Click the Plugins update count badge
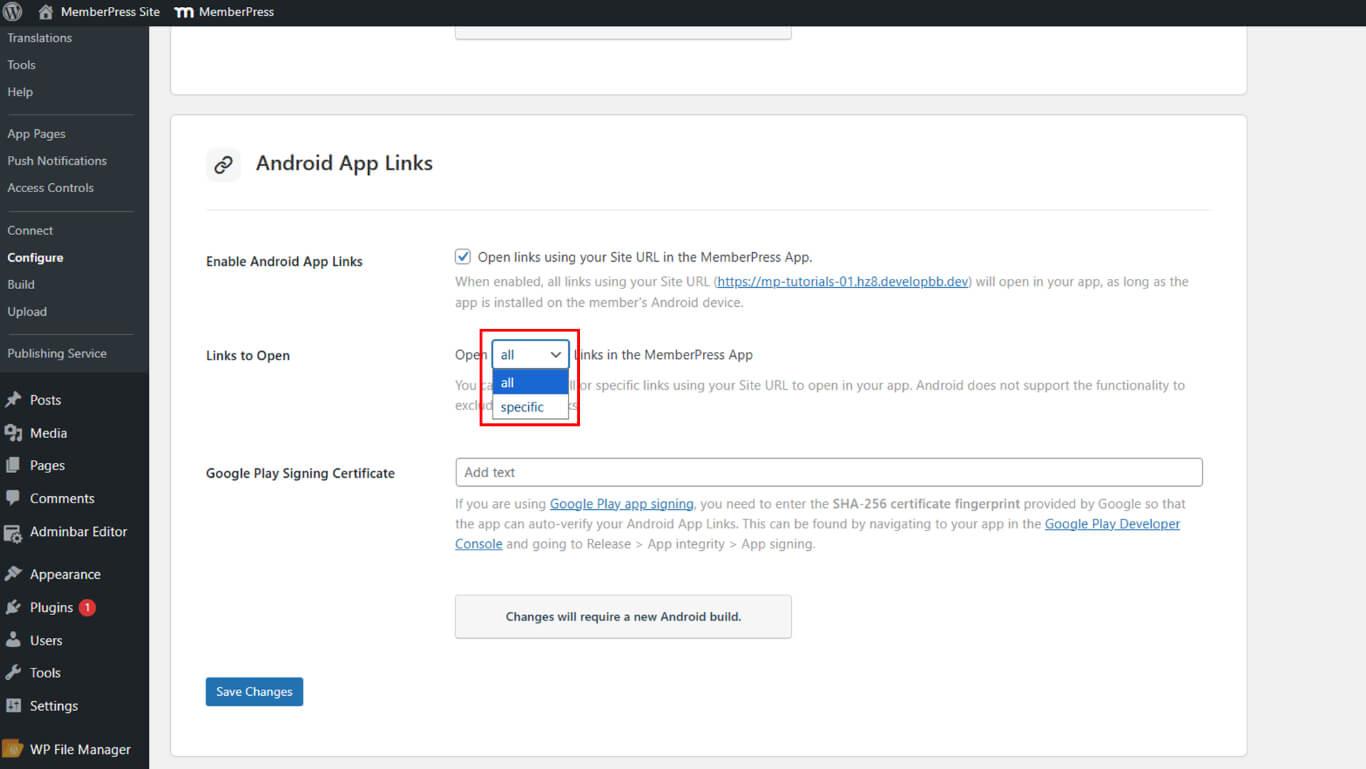This screenshot has height=769, width=1366. coord(86,606)
